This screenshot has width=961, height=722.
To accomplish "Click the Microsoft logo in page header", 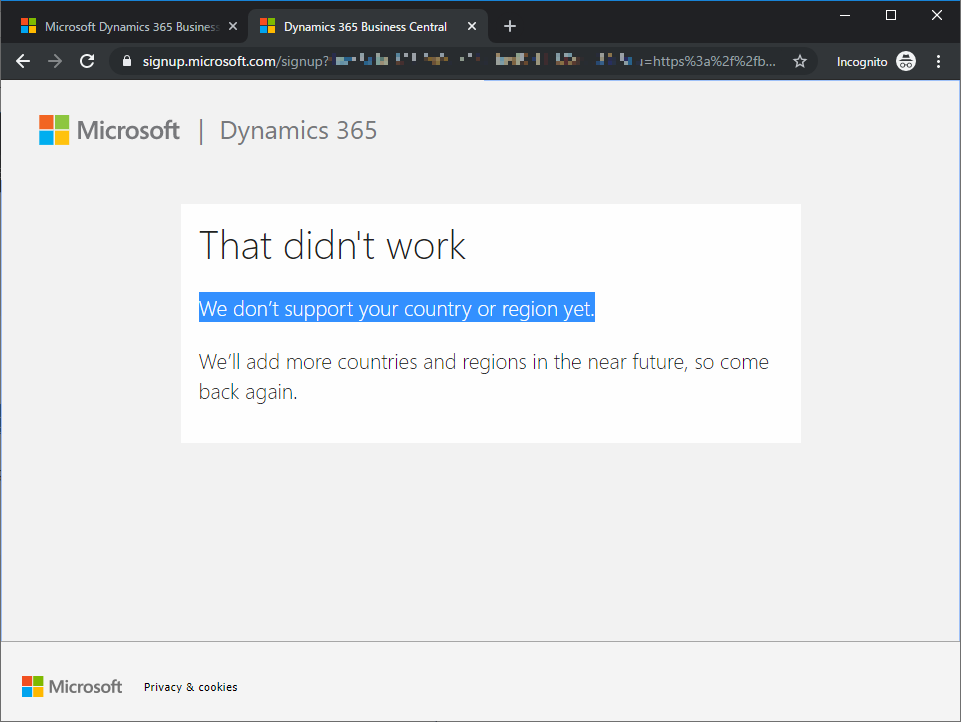I will [110, 130].
